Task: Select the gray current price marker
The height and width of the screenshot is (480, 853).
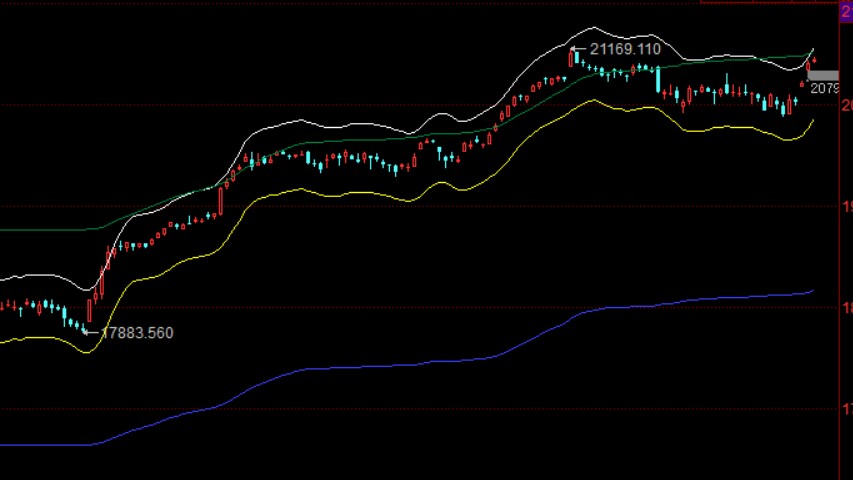Action: pos(822,75)
